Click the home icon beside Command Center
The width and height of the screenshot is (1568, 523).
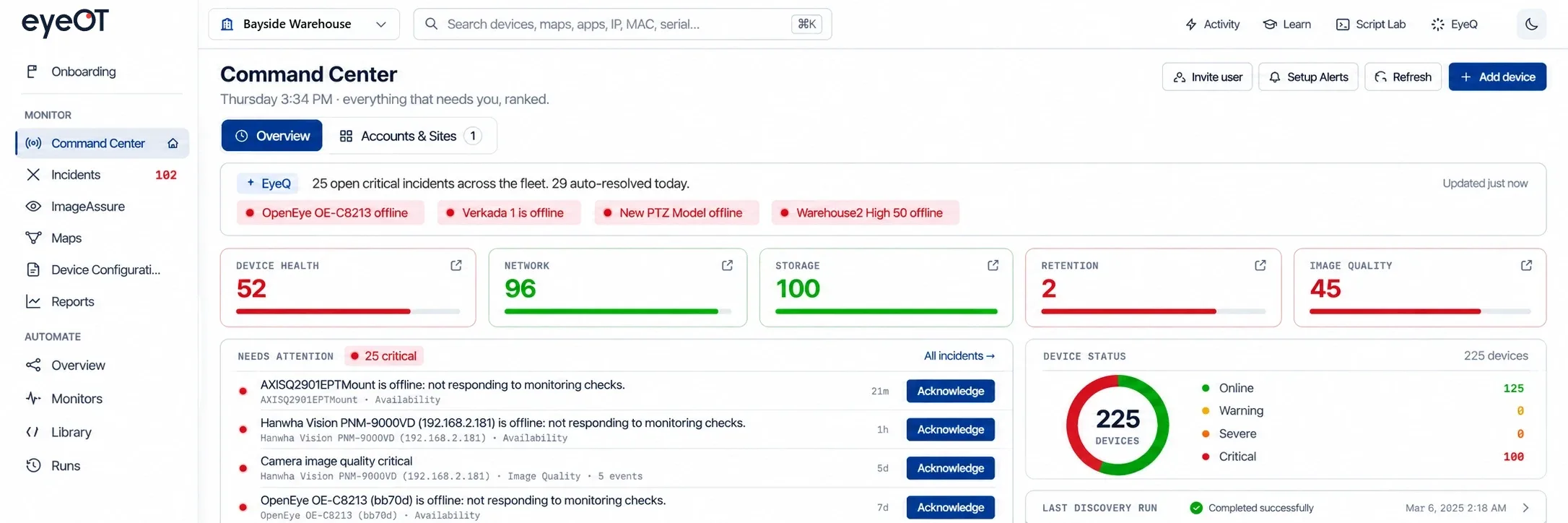click(173, 143)
